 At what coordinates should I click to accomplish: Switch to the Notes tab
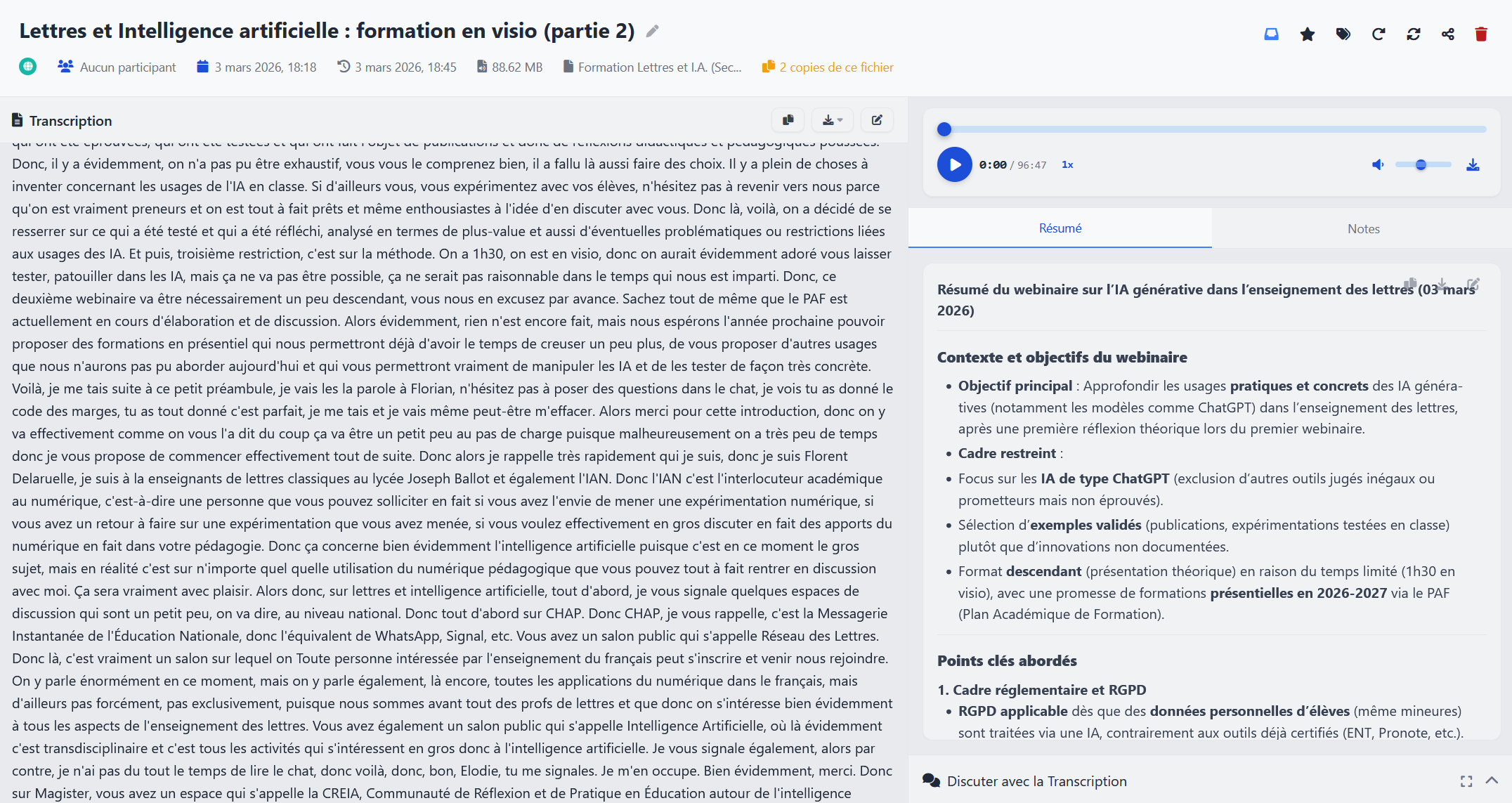[1363, 228]
